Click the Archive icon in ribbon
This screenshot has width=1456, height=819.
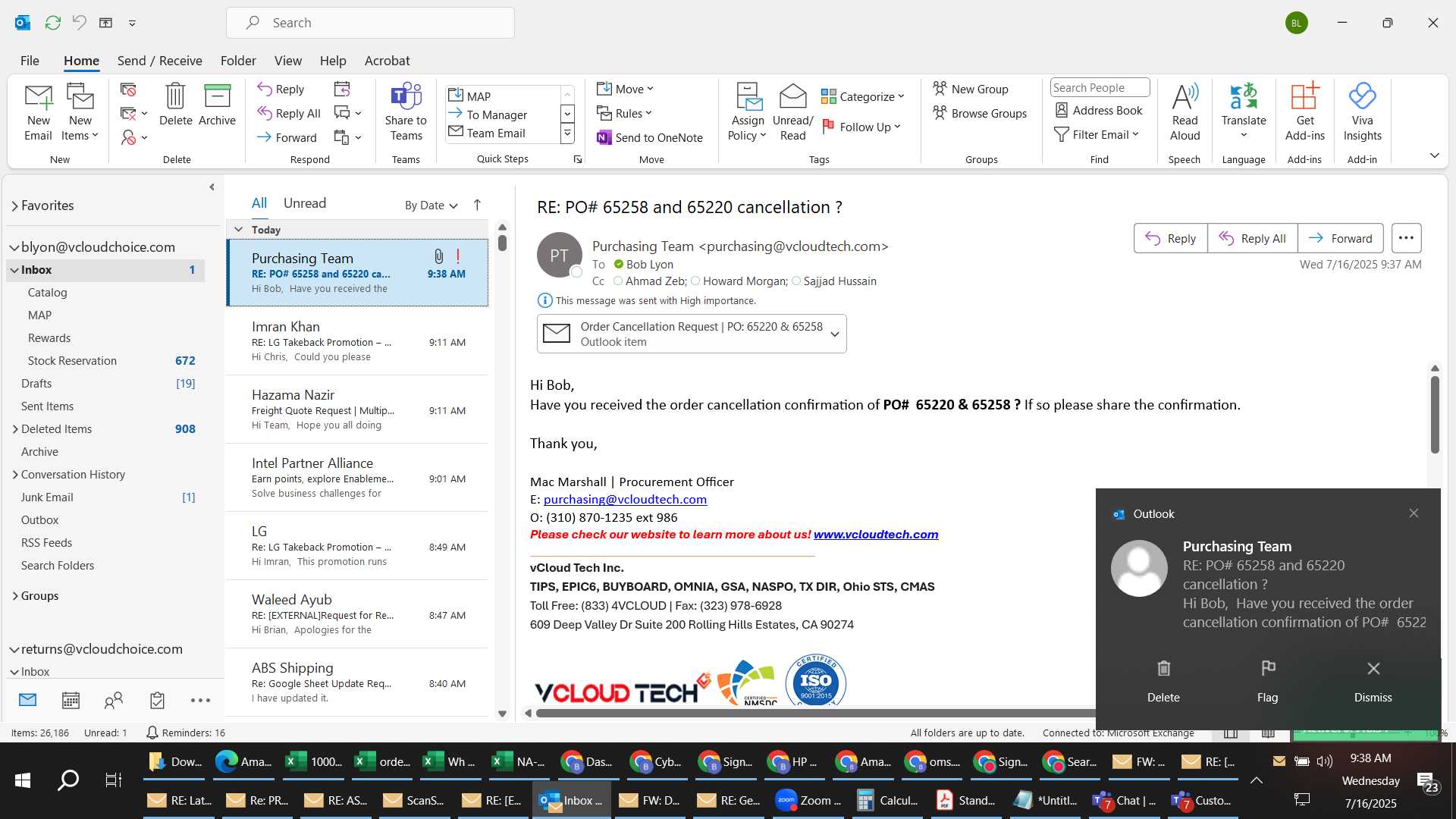point(217,105)
